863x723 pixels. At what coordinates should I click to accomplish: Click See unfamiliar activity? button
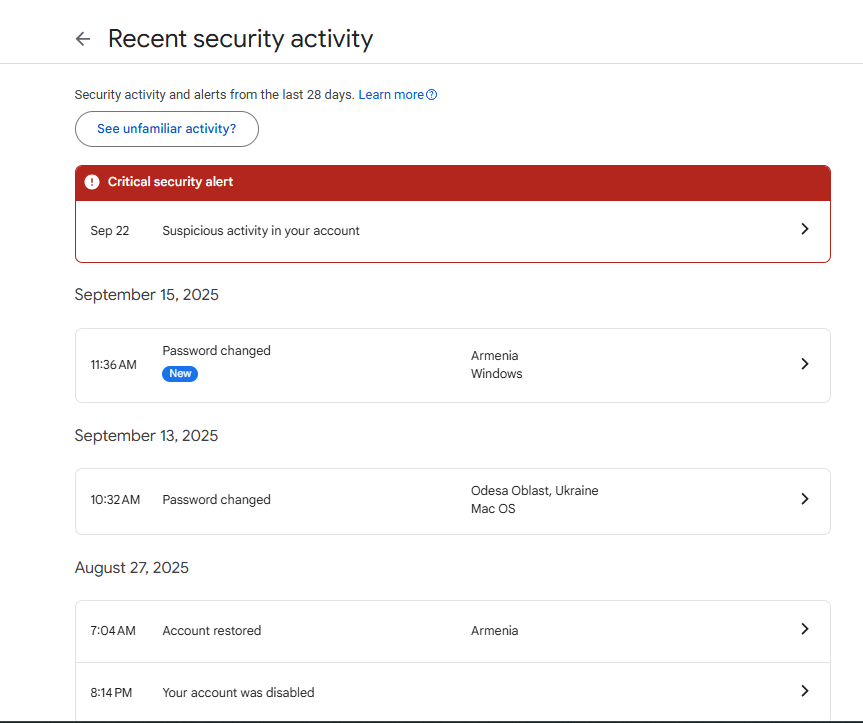coord(167,129)
